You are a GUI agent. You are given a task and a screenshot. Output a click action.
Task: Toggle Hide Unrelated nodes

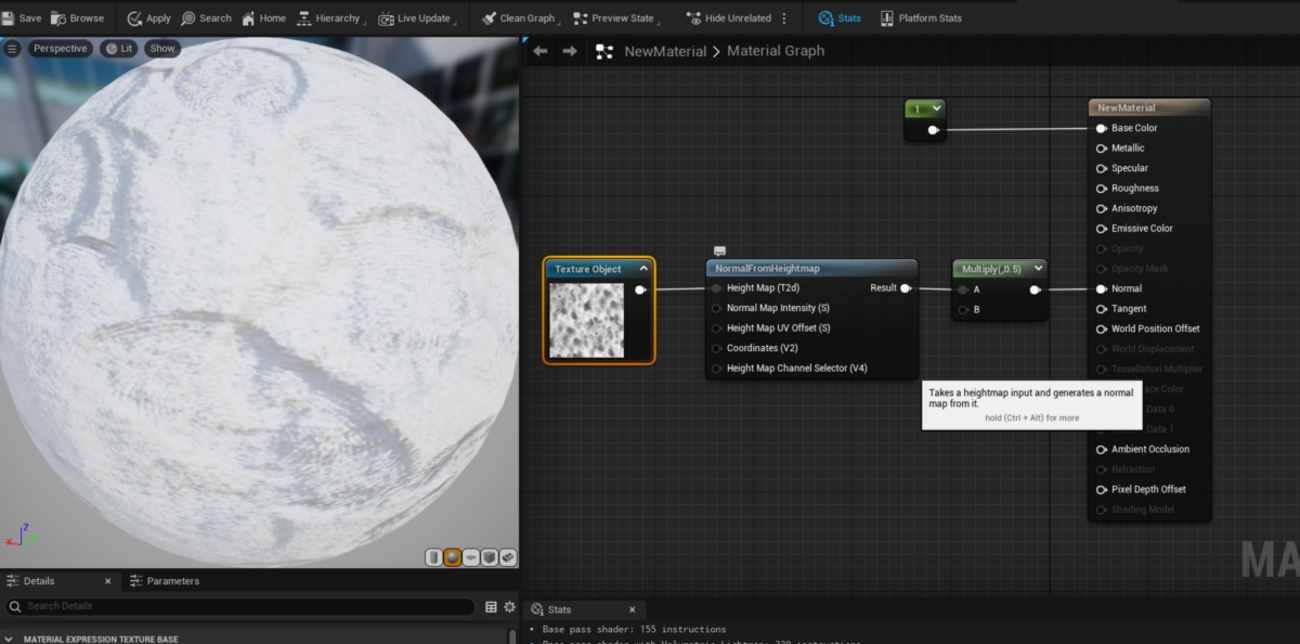coord(728,18)
